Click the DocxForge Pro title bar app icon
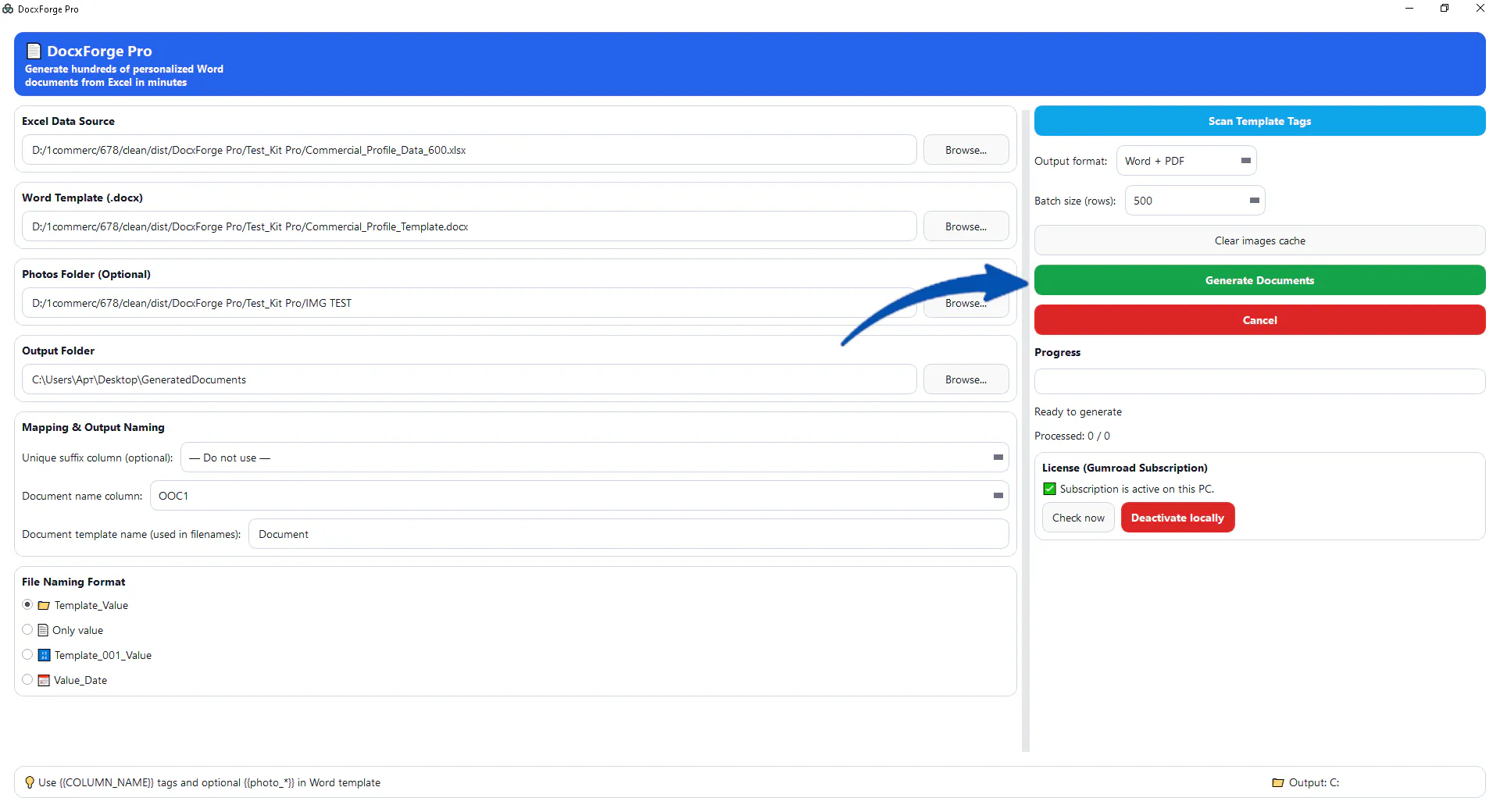Viewport: 1500px width, 812px height. click(8, 9)
